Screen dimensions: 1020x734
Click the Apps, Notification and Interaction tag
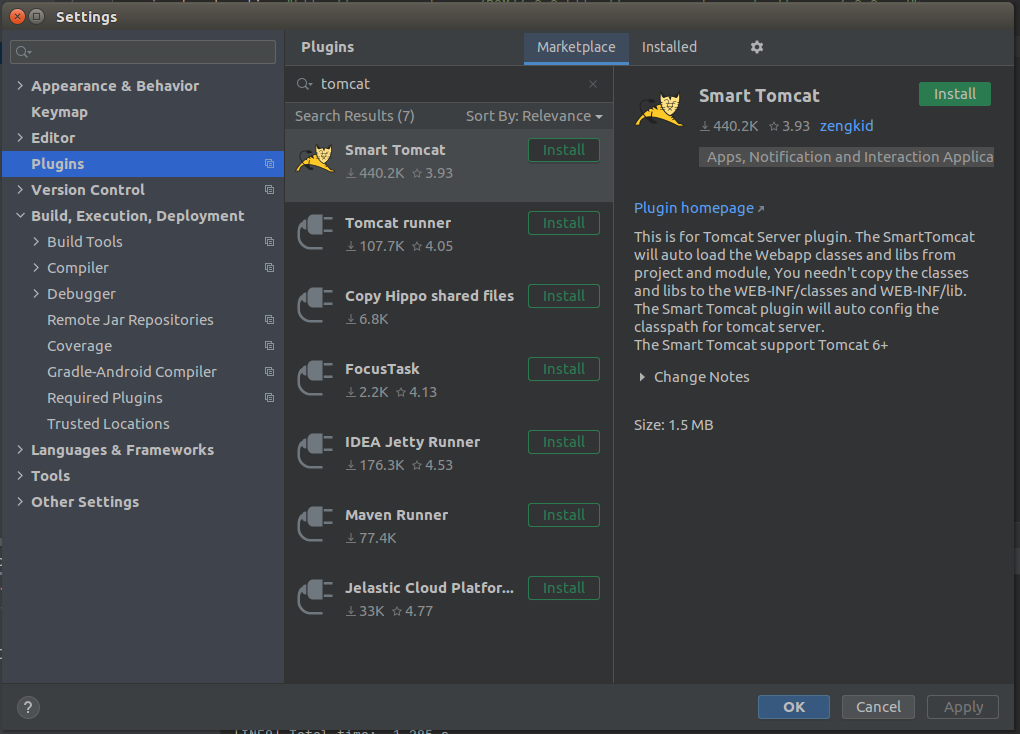click(846, 157)
